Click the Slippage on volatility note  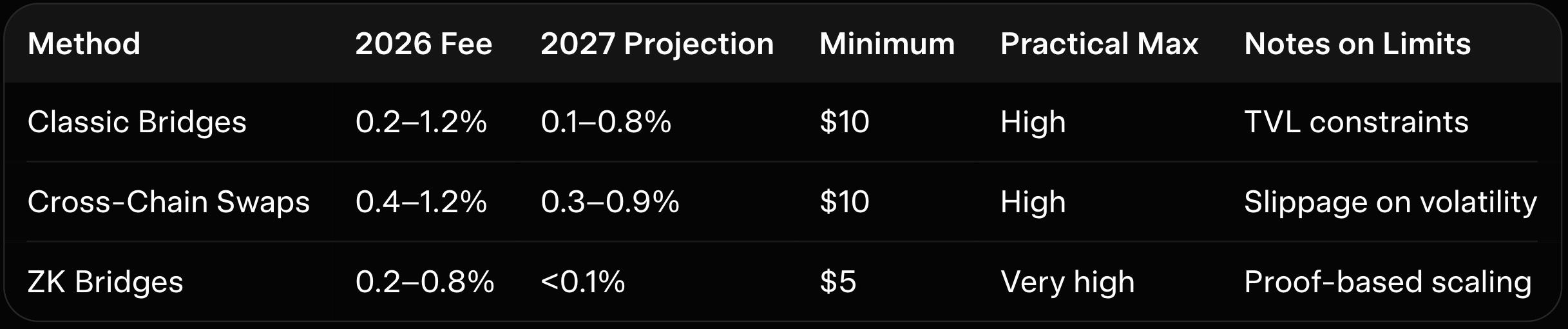[x=1390, y=202]
